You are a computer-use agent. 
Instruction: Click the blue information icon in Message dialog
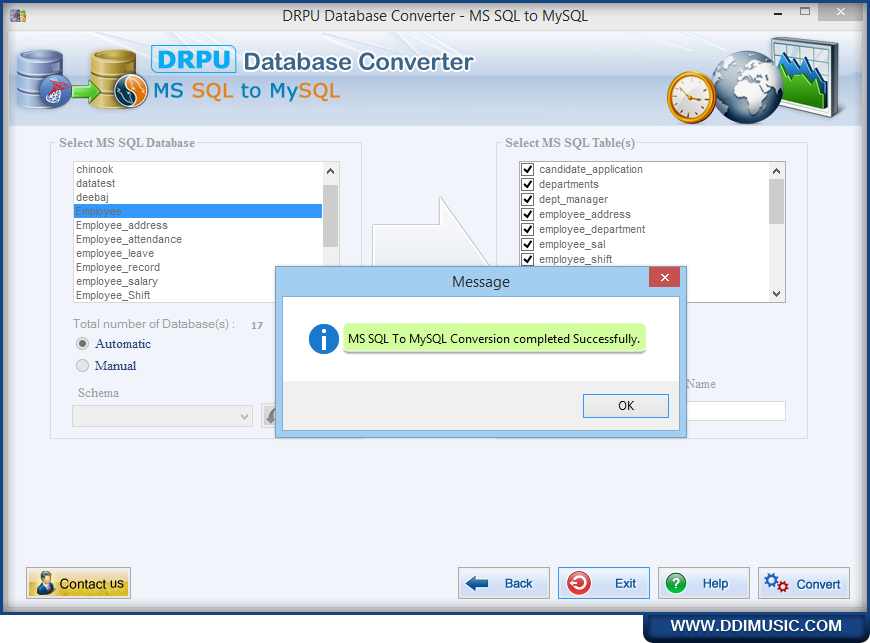click(x=323, y=338)
